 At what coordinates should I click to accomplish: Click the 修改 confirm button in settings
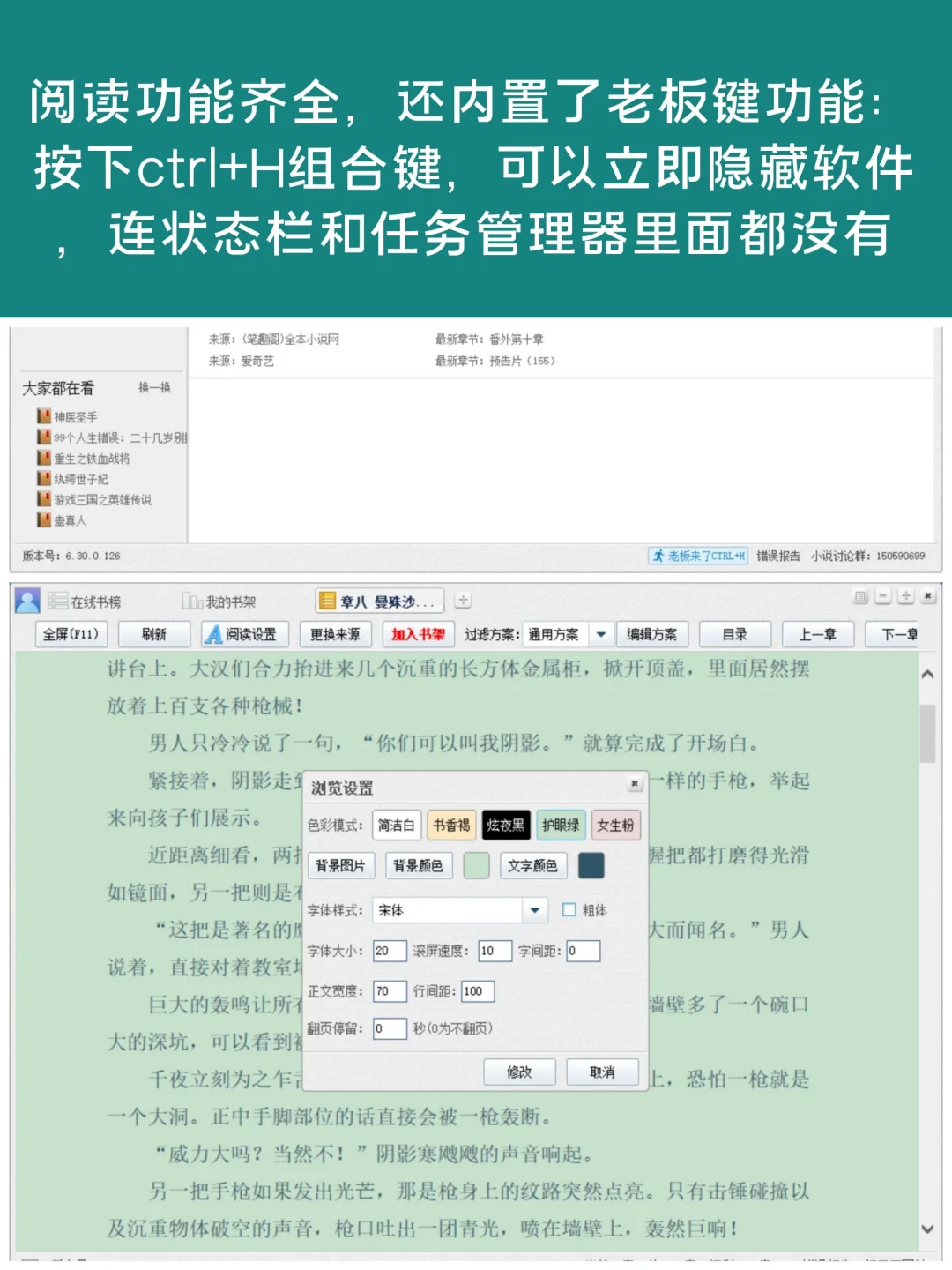519,1072
